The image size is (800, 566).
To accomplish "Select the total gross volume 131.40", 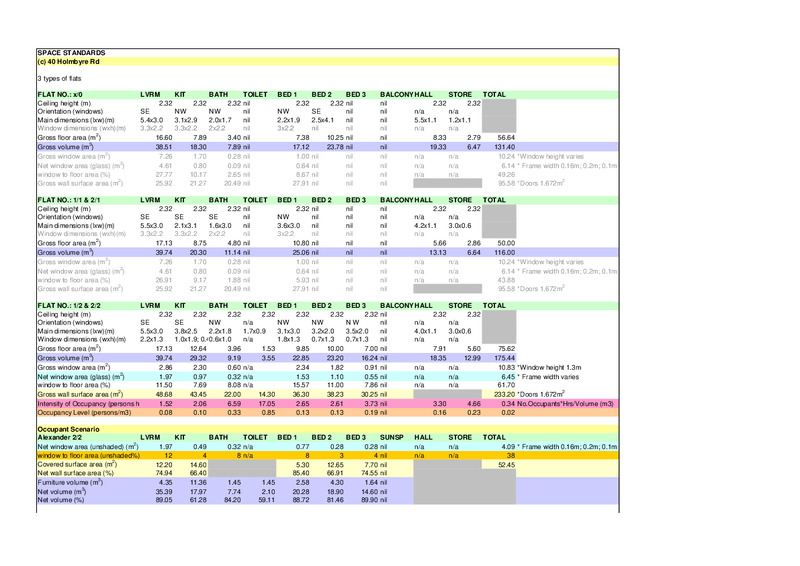I will click(505, 147).
